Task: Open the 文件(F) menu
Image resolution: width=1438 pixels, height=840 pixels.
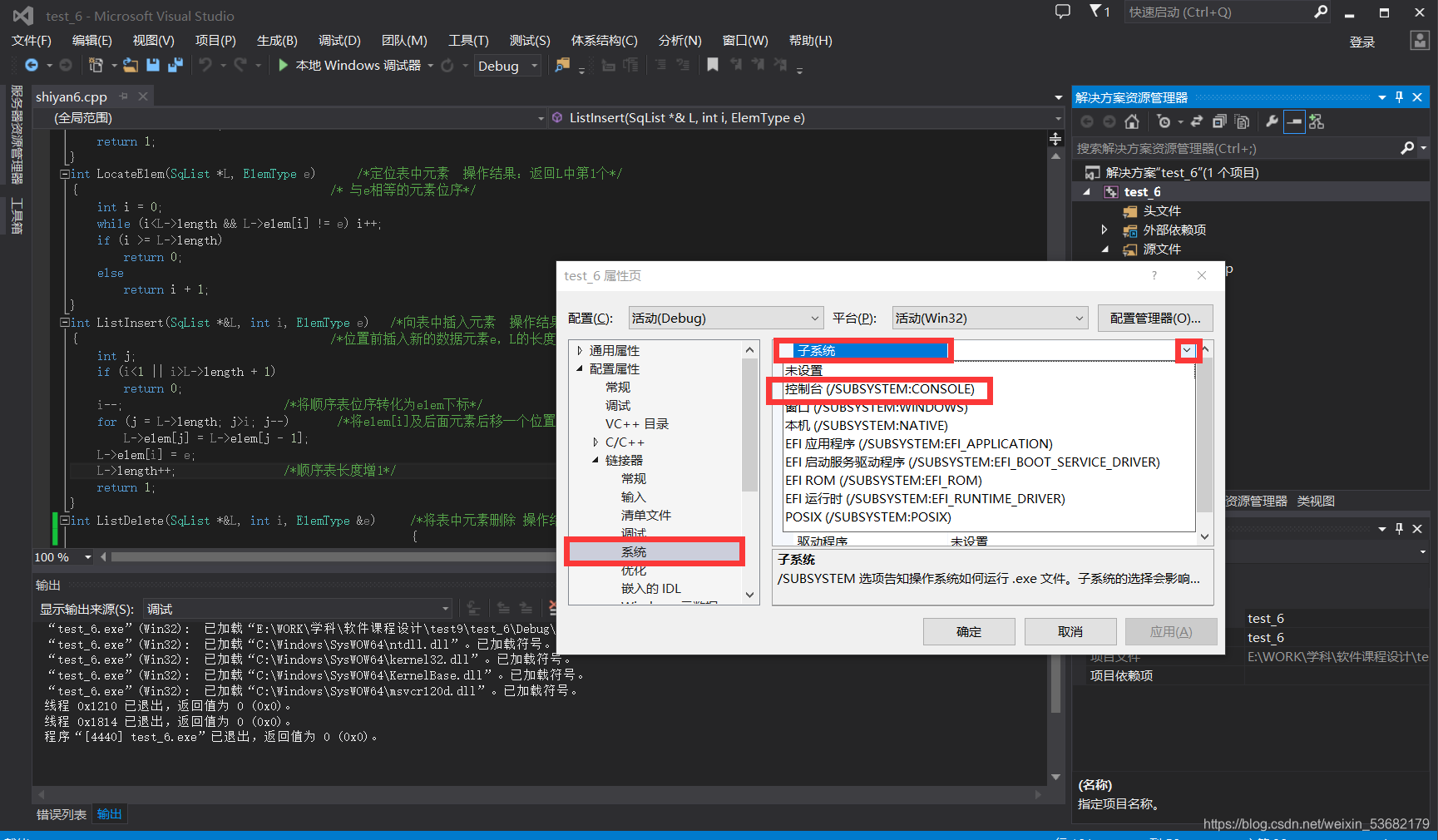Action: [32, 41]
